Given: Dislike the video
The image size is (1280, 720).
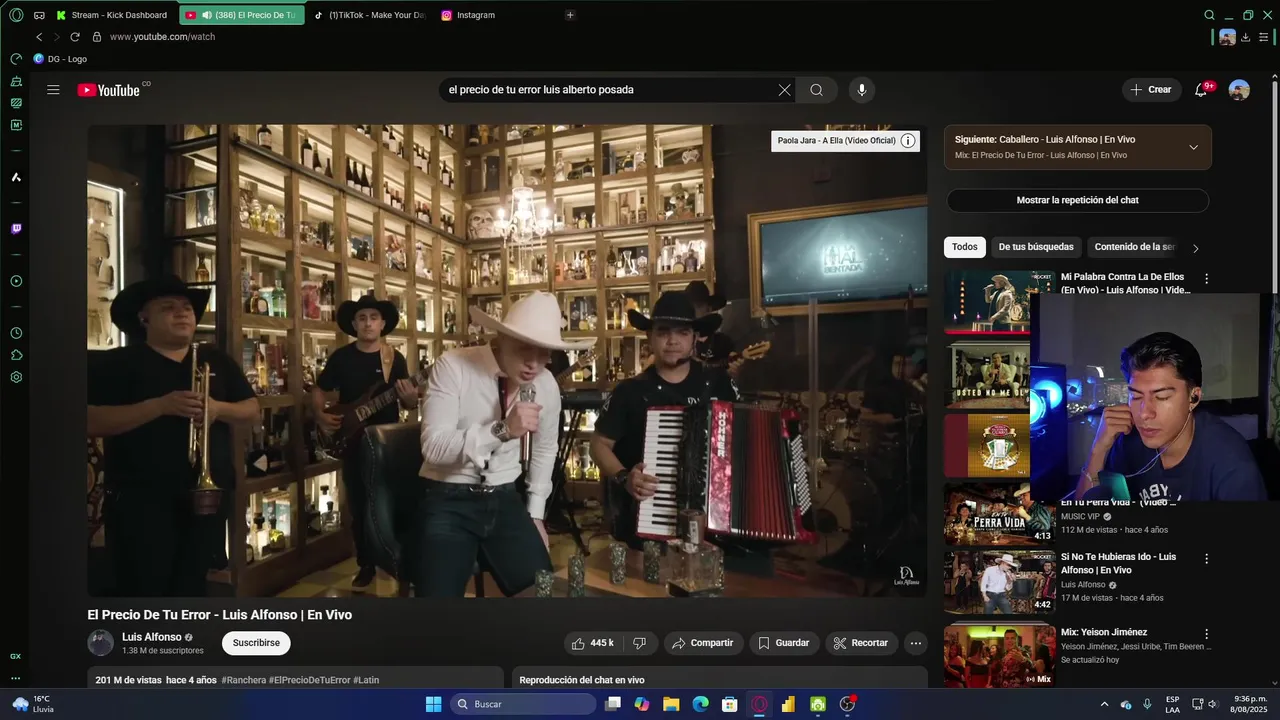Looking at the screenshot, I should 640,643.
